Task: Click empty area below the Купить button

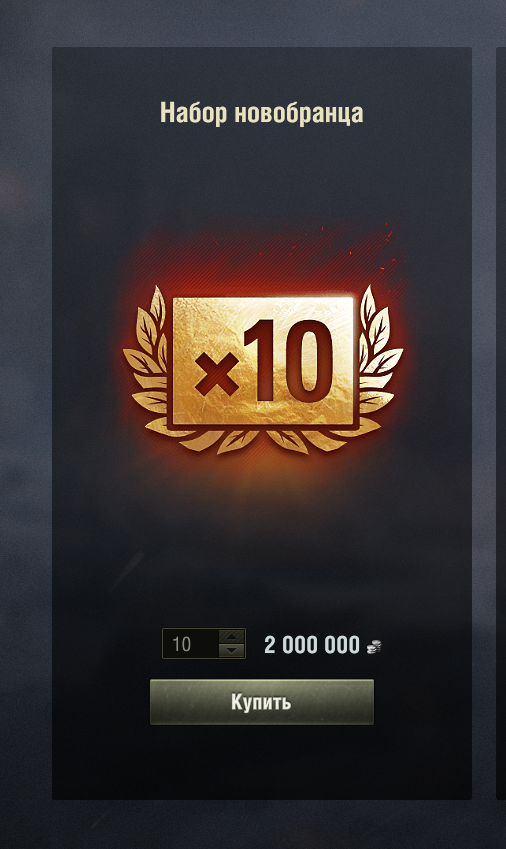Action: [262, 761]
